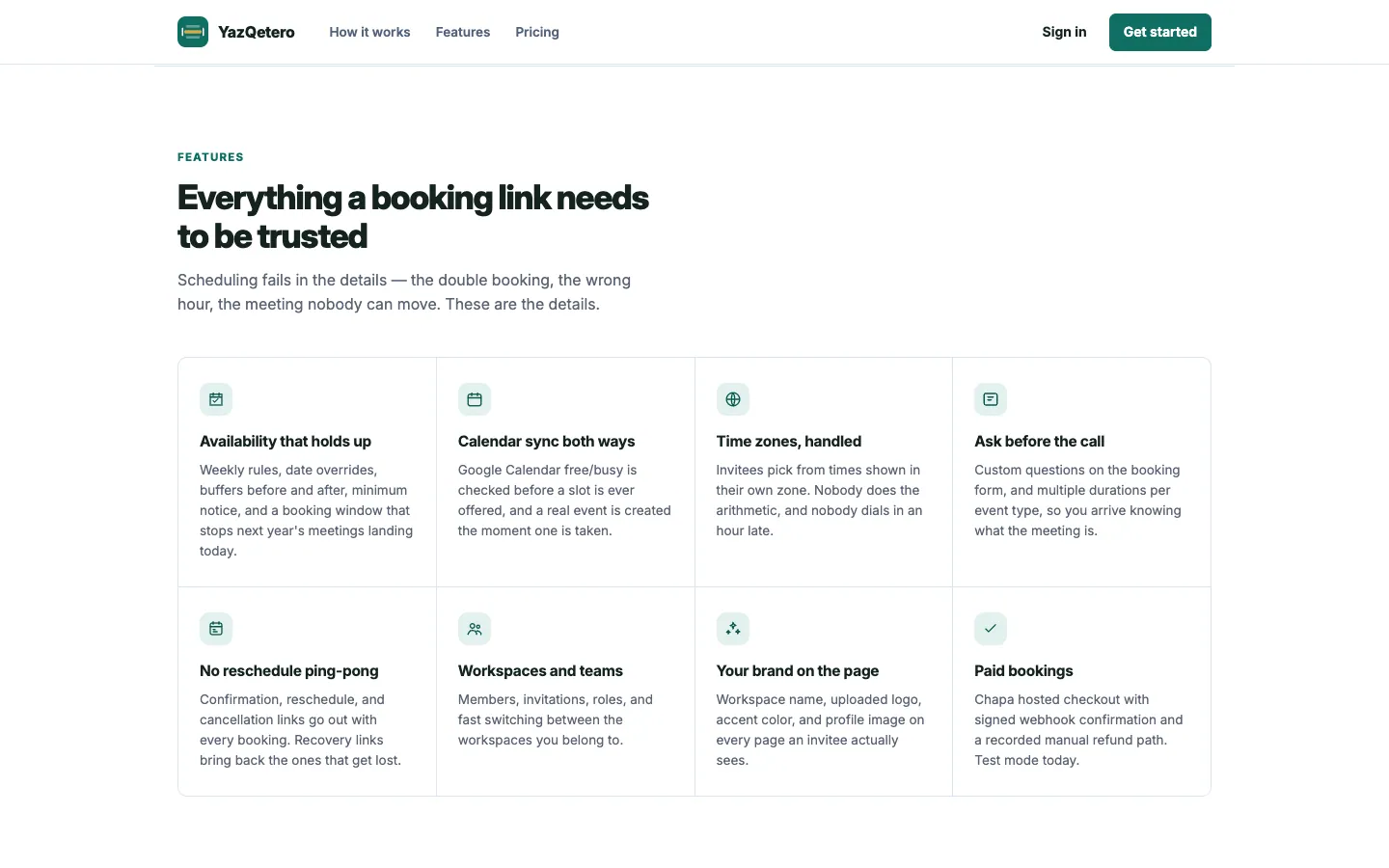
Task: Click the Time zones, handled title
Action: (789, 441)
